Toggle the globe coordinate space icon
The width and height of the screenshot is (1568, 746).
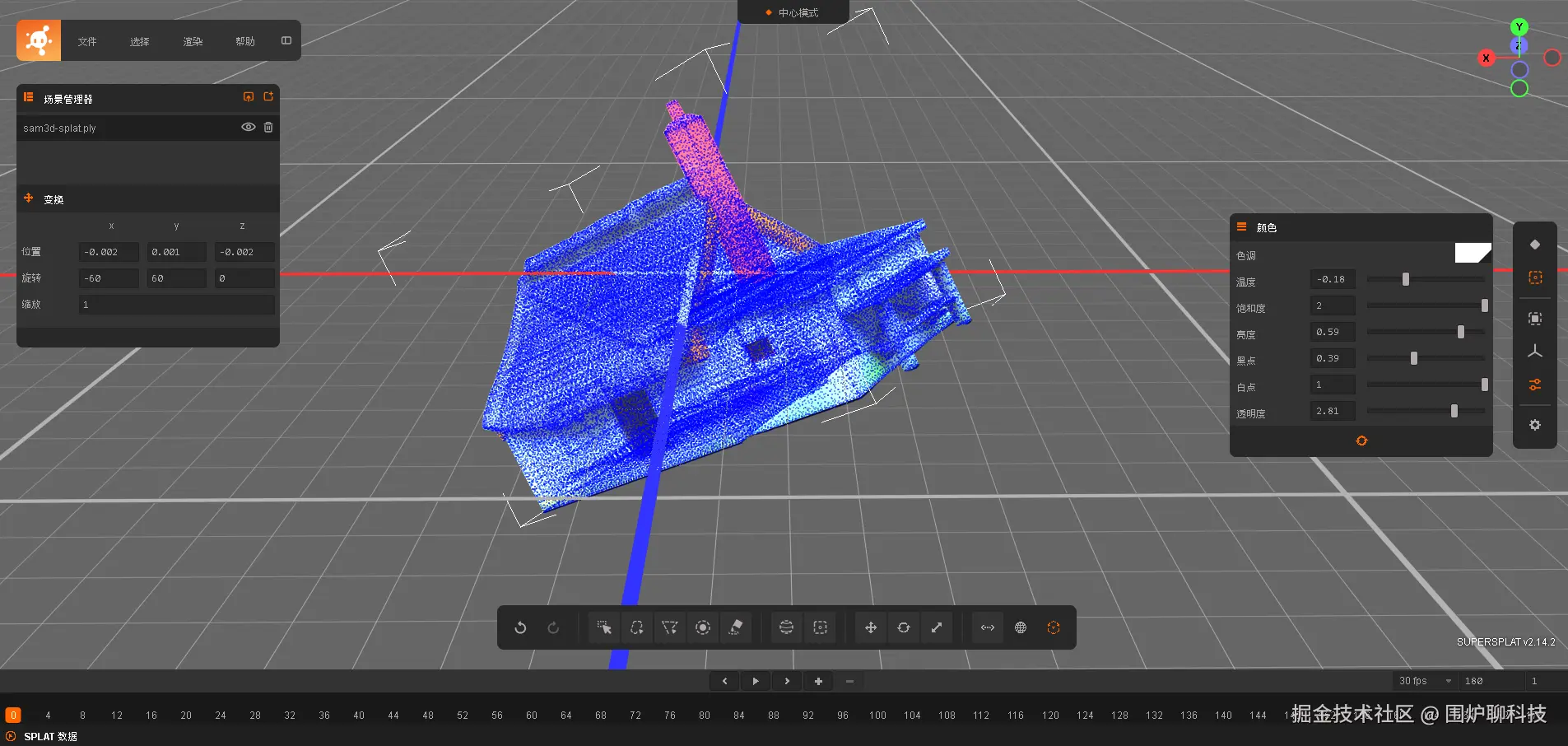[x=1021, y=627]
